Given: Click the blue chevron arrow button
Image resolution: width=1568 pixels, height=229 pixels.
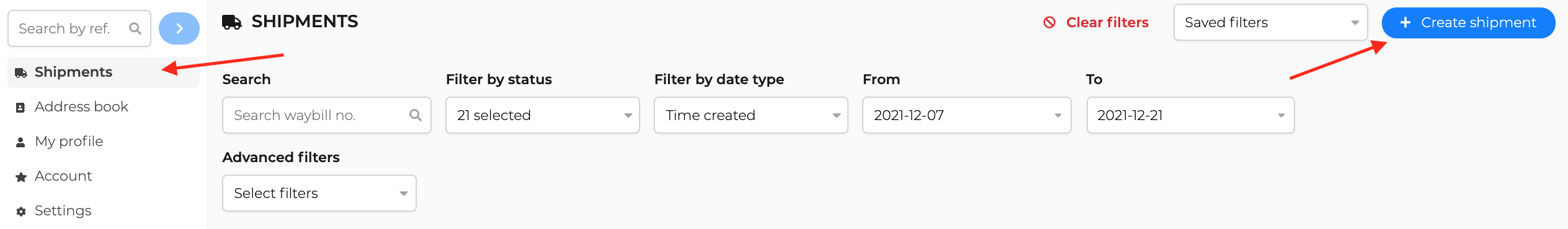Looking at the screenshot, I should pyautogui.click(x=179, y=28).
